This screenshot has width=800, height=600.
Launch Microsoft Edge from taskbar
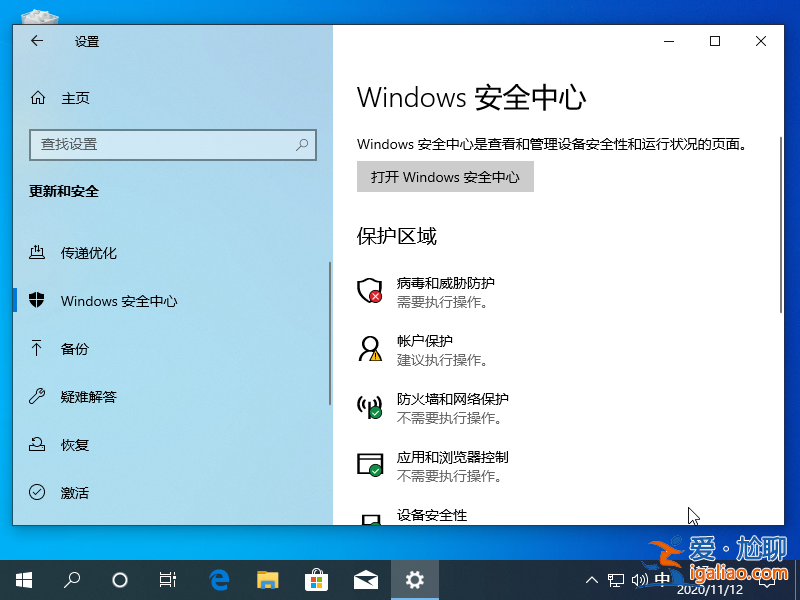219,579
